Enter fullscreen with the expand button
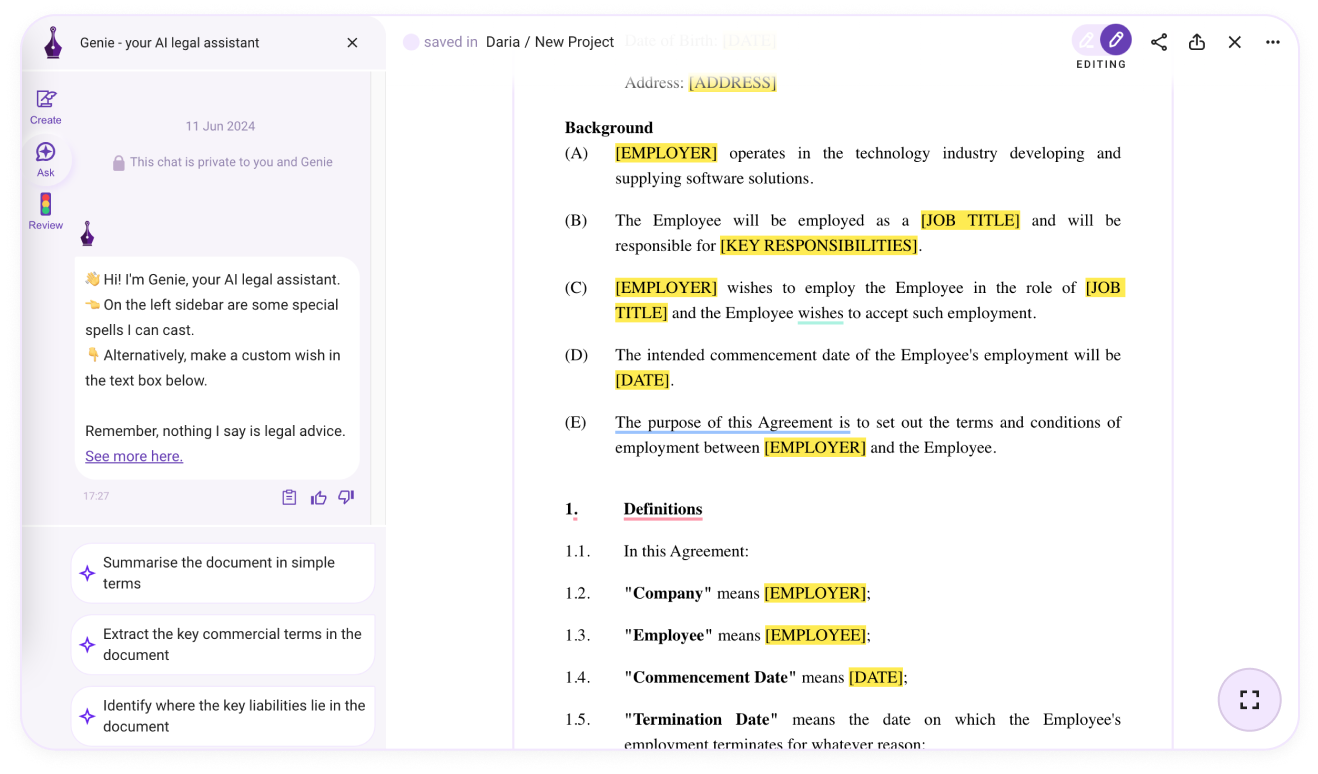The image size is (1318, 774). pos(1250,700)
